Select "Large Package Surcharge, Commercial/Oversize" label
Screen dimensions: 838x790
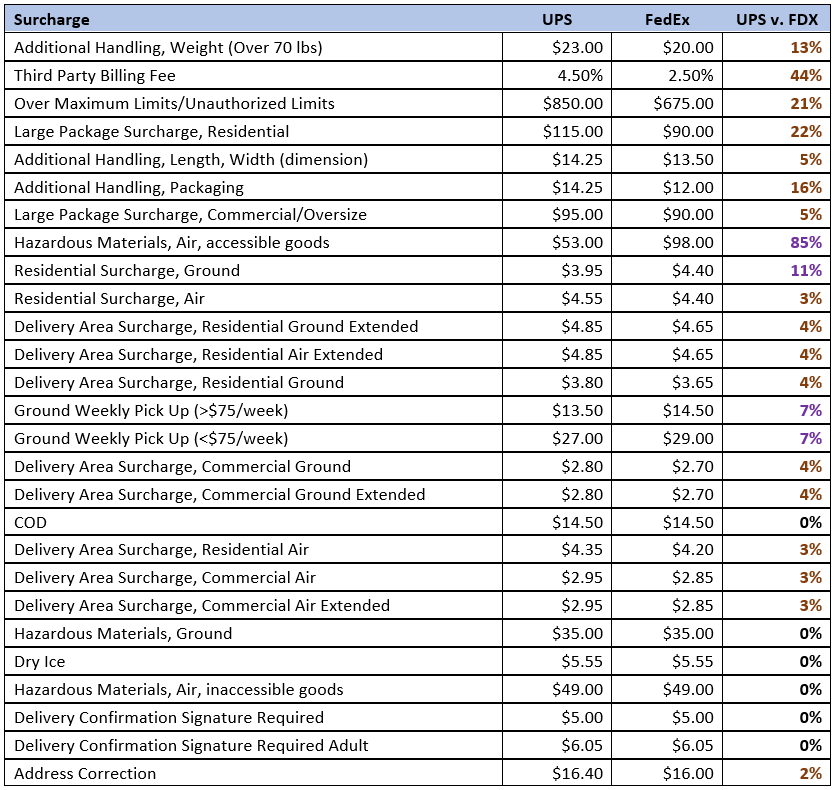click(190, 215)
